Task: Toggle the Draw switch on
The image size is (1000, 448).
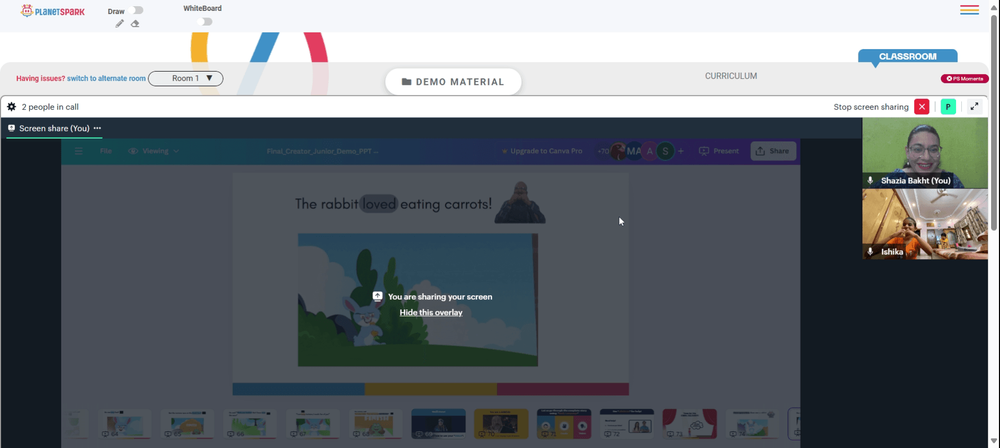Action: click(136, 10)
